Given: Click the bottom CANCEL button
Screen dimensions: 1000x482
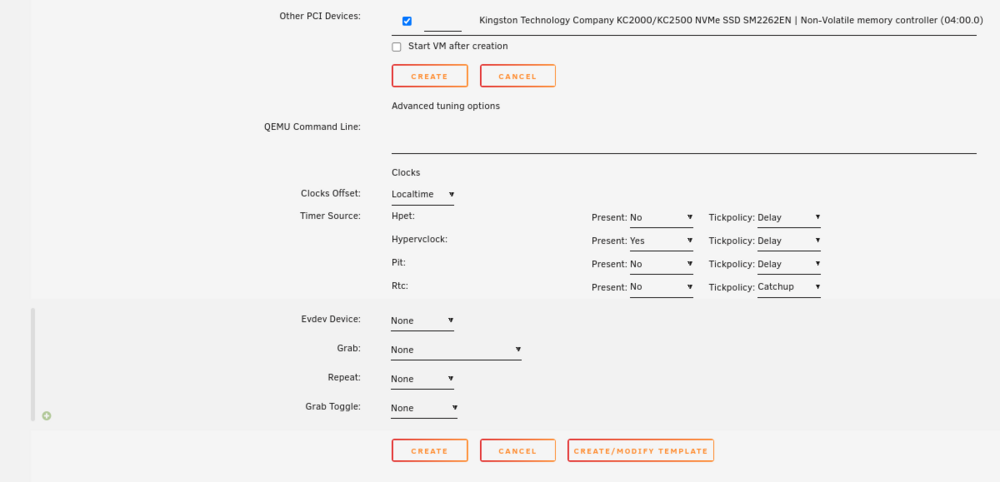Looking at the screenshot, I should [517, 450].
